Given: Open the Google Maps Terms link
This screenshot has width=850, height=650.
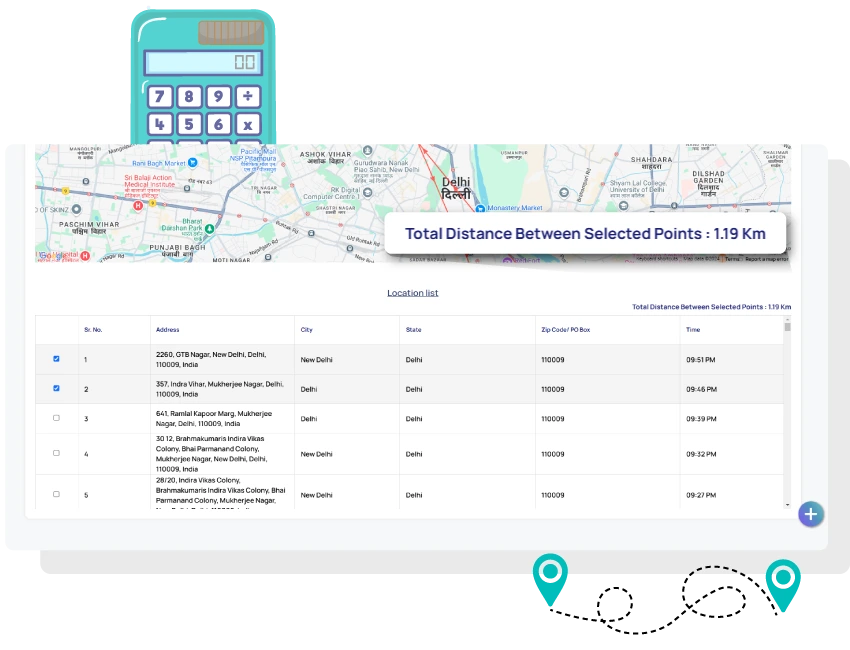Looking at the screenshot, I should (731, 259).
